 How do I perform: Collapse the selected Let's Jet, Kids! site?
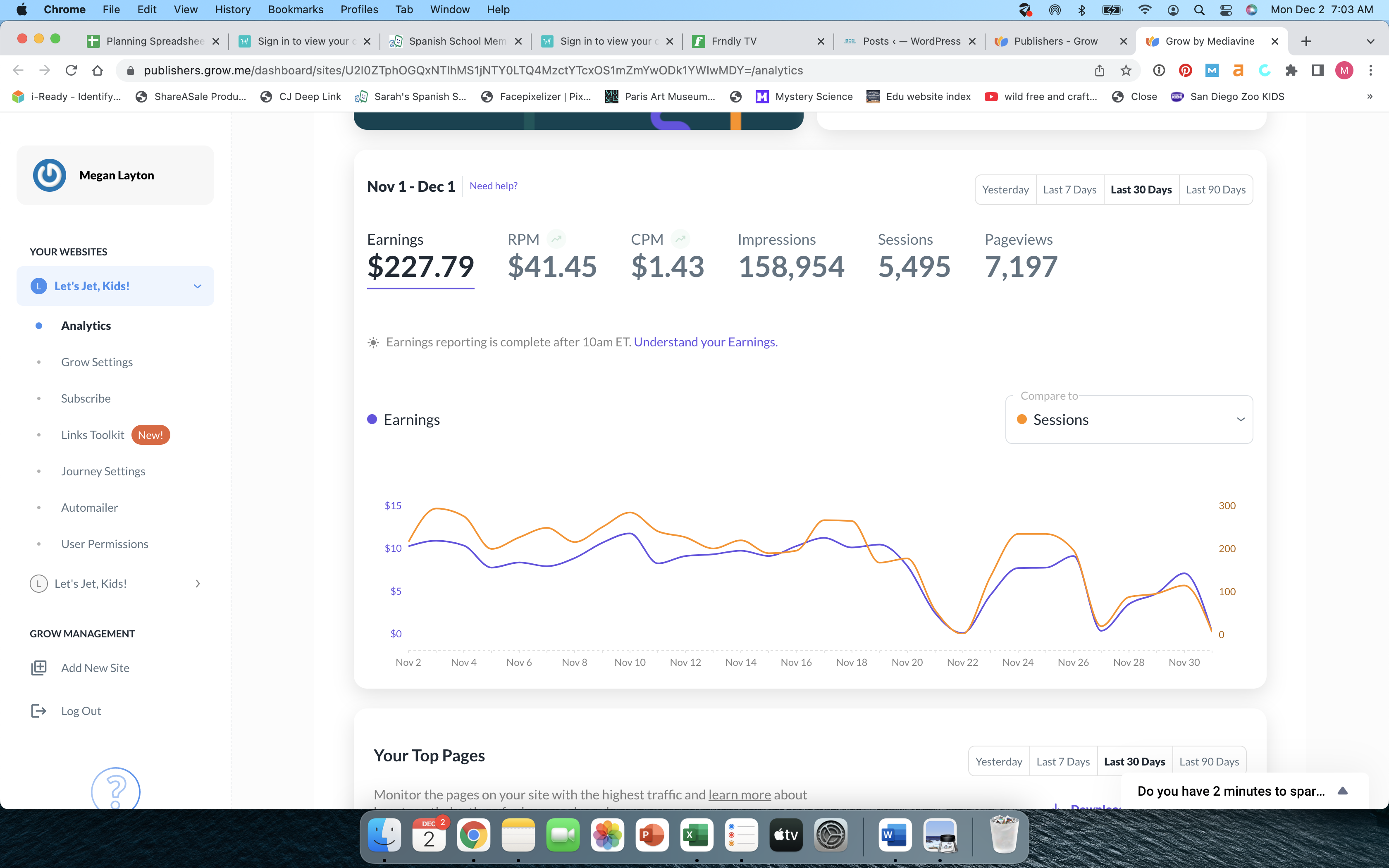198,286
